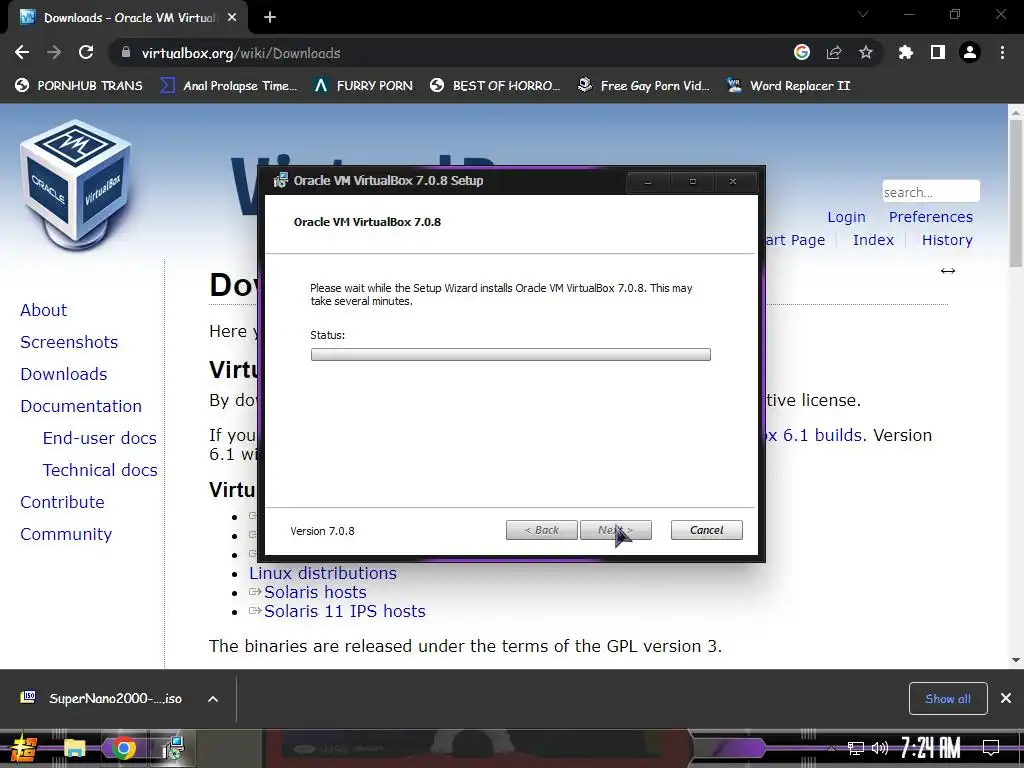The height and width of the screenshot is (768, 1024).
Task: Expand the Chrome tab search chevron
Action: coord(863,14)
